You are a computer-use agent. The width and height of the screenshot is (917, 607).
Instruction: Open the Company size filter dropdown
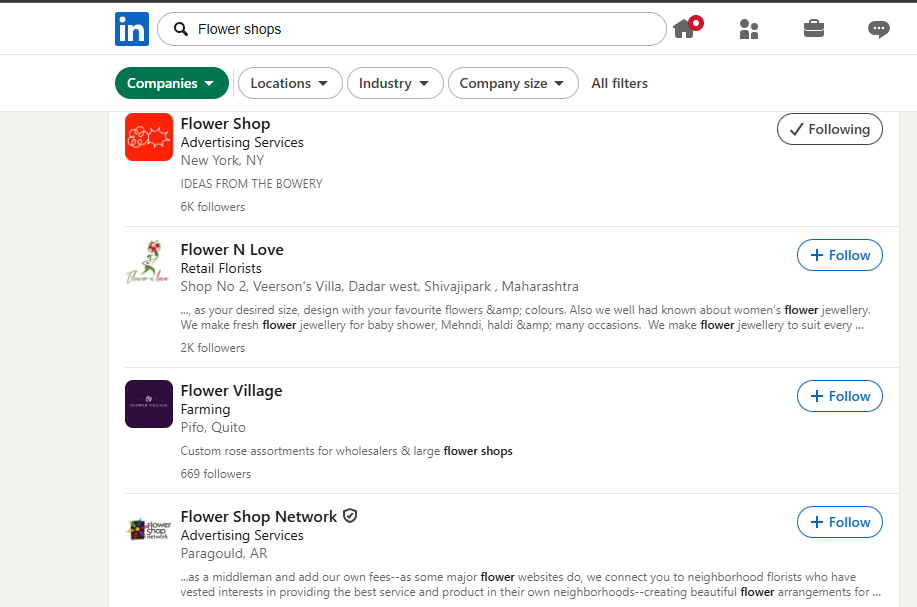point(513,83)
